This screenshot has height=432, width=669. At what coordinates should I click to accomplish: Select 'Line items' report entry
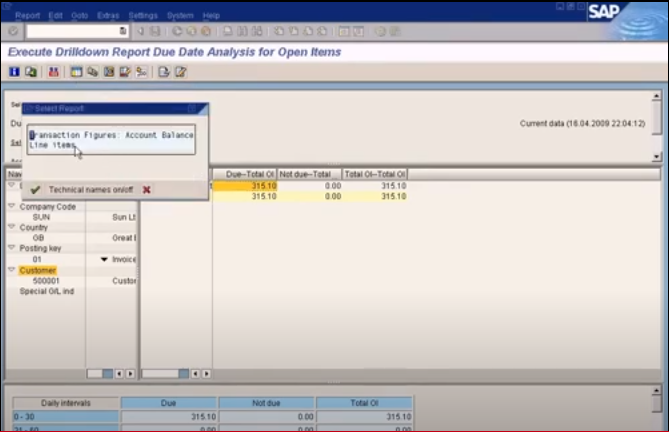click(x=52, y=145)
